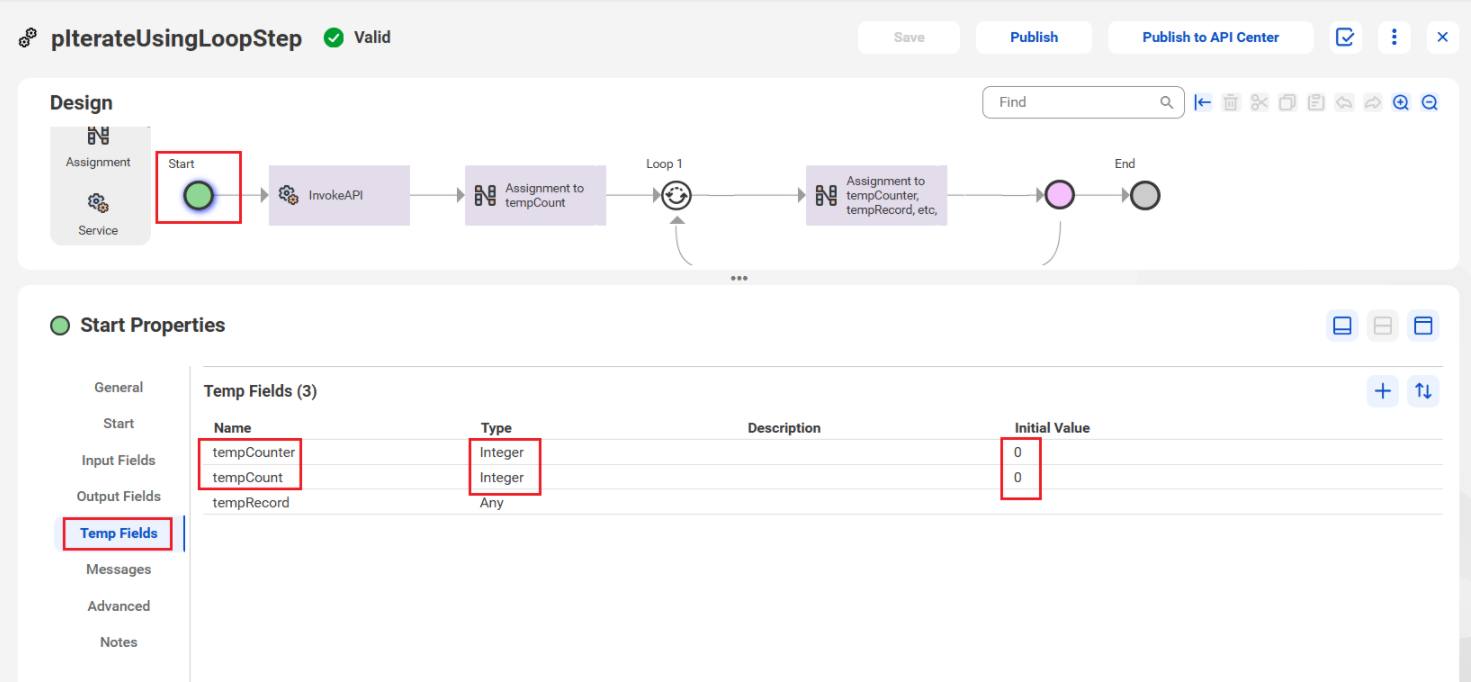Click the process gears icon beside title
This screenshot has height=682, width=1471.
pos(29,39)
